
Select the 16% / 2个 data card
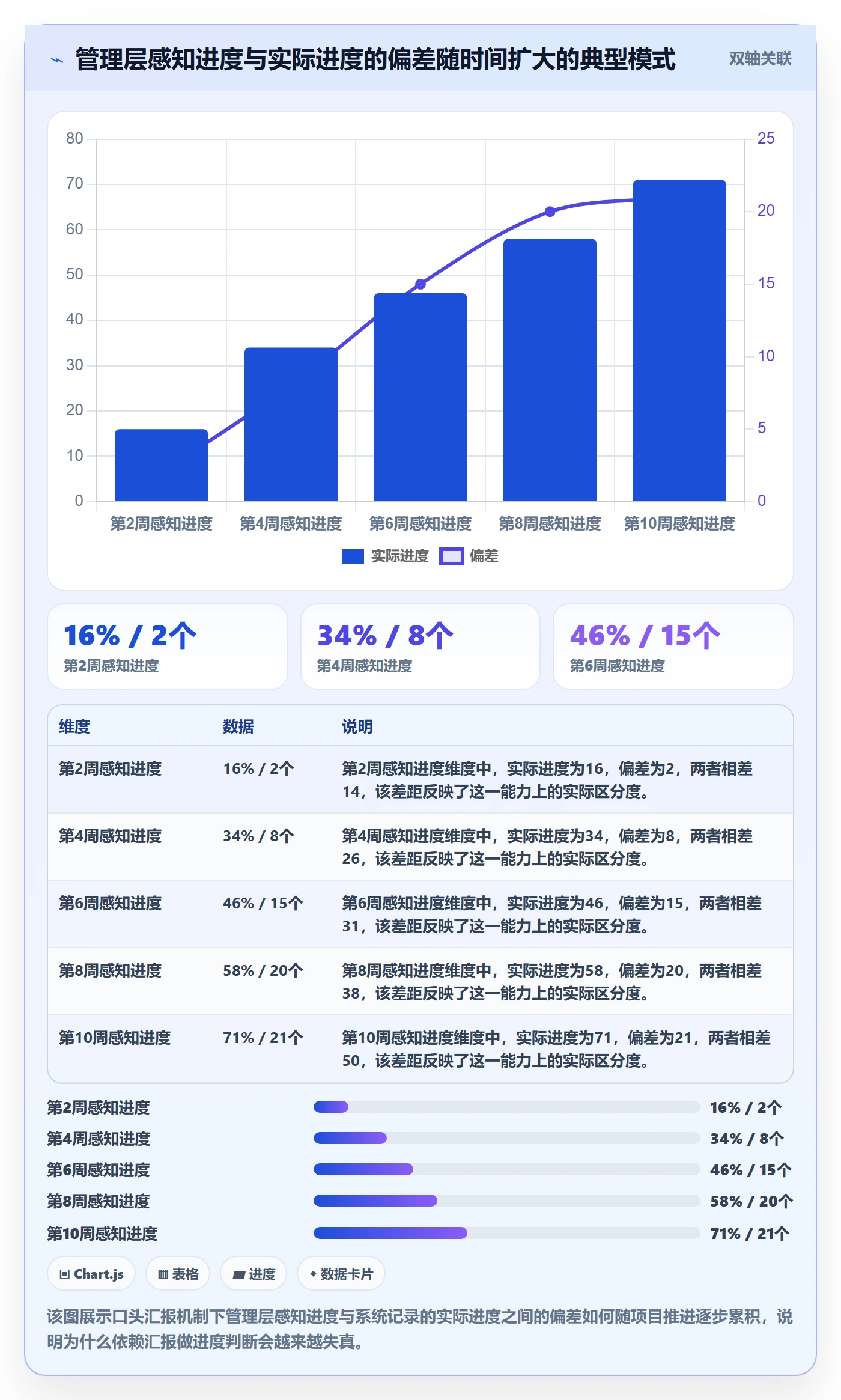(168, 647)
